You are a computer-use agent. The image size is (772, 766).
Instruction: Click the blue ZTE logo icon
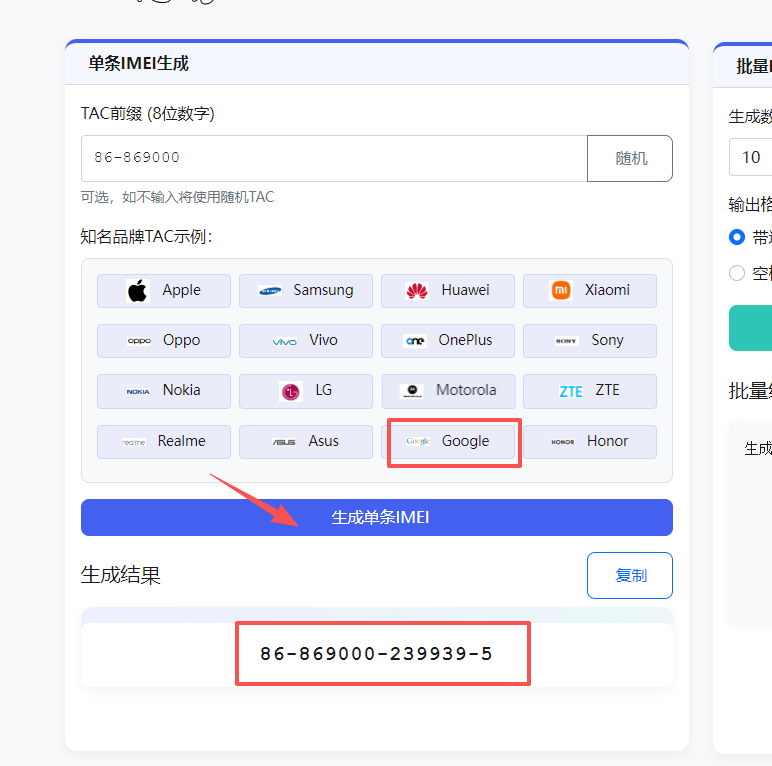[571, 391]
